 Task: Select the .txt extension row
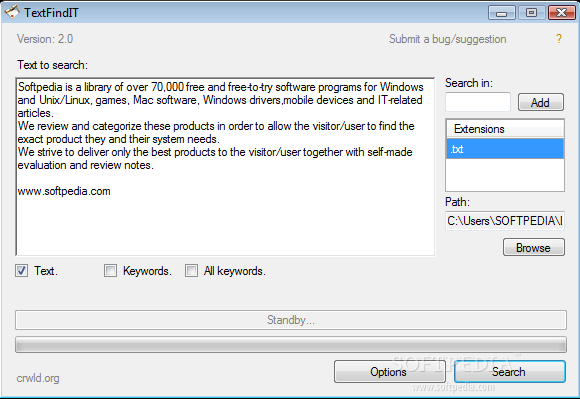point(505,149)
